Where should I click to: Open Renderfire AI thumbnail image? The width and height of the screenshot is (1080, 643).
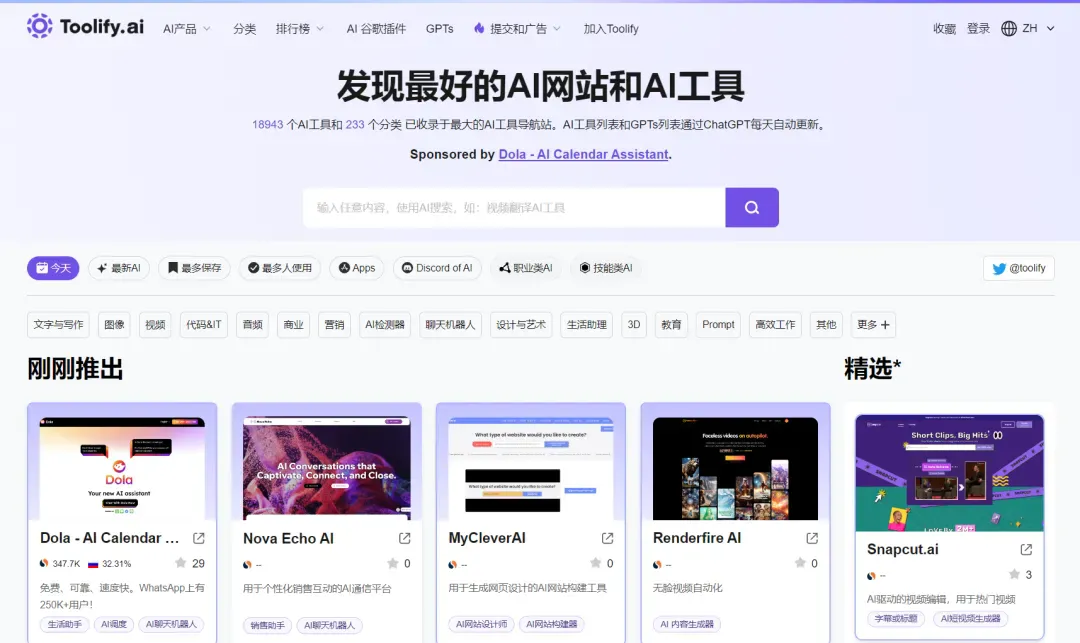tap(735, 468)
